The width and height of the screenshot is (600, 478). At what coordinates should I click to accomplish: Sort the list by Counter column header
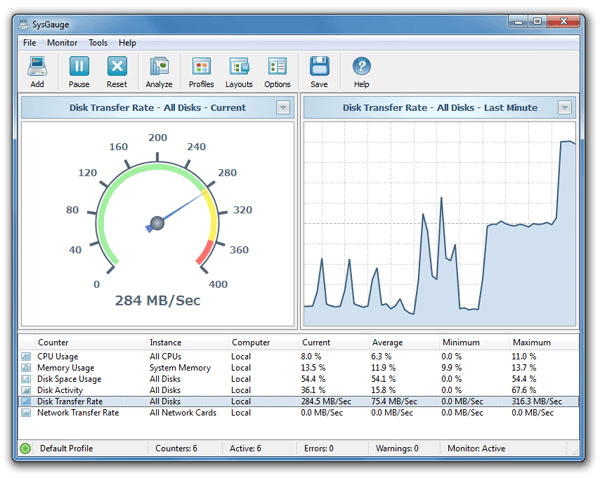(53, 343)
